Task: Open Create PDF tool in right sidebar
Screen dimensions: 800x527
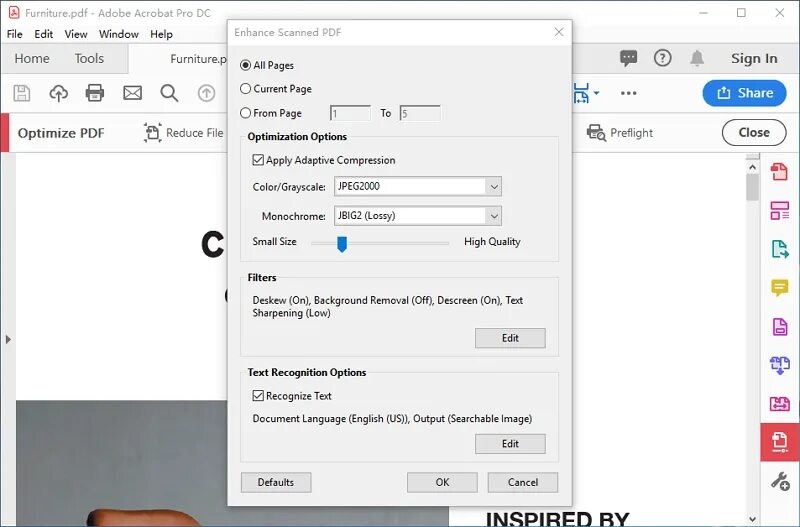Action: 780,171
